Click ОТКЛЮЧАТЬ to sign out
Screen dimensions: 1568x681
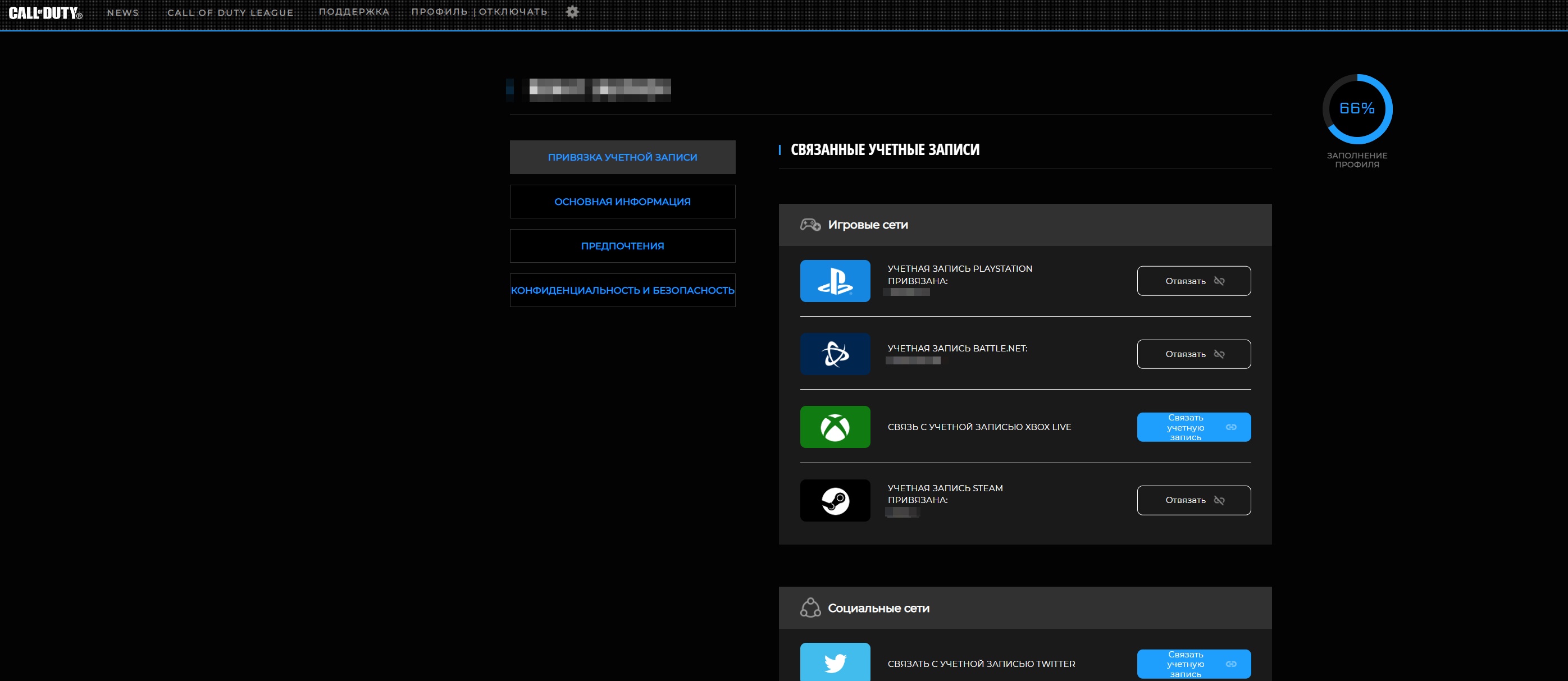coord(513,12)
